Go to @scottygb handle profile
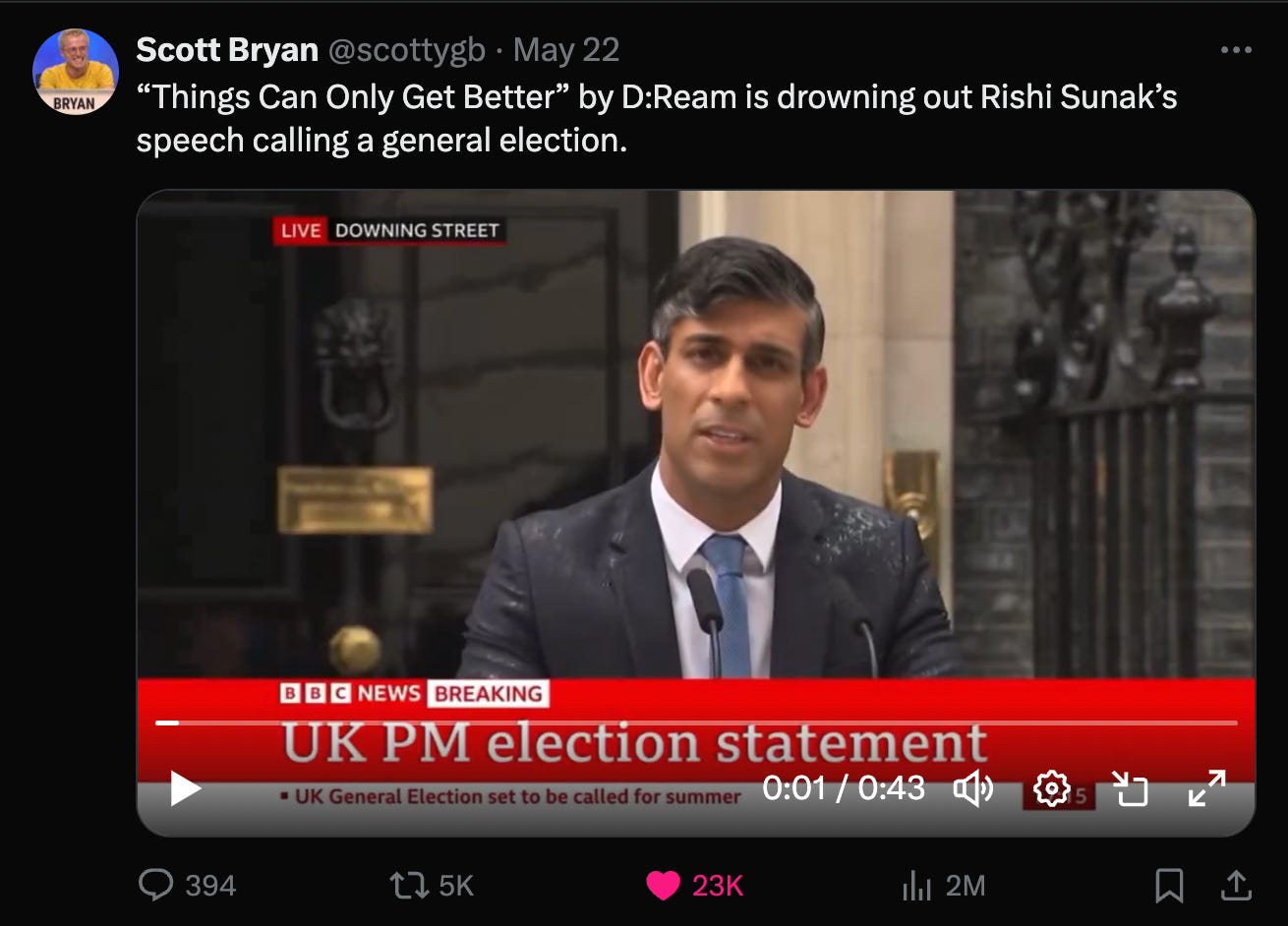The width and height of the screenshot is (1288, 926). tap(406, 50)
